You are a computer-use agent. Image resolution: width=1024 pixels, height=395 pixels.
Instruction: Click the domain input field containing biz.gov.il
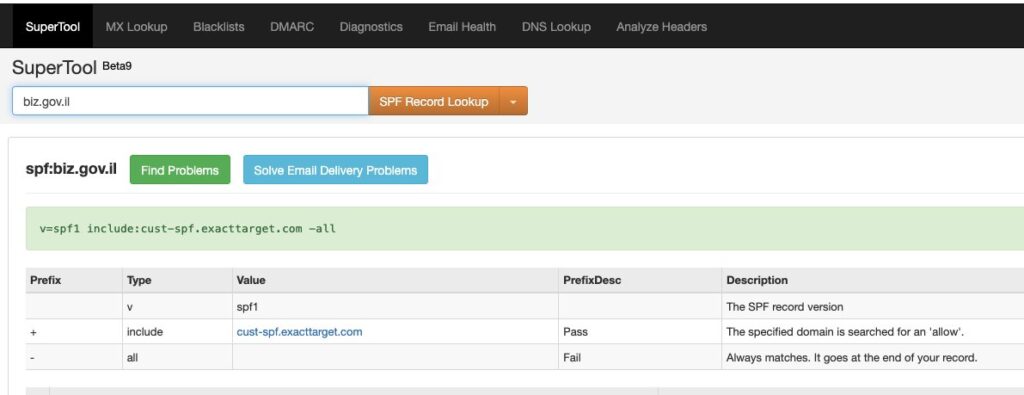tap(190, 101)
